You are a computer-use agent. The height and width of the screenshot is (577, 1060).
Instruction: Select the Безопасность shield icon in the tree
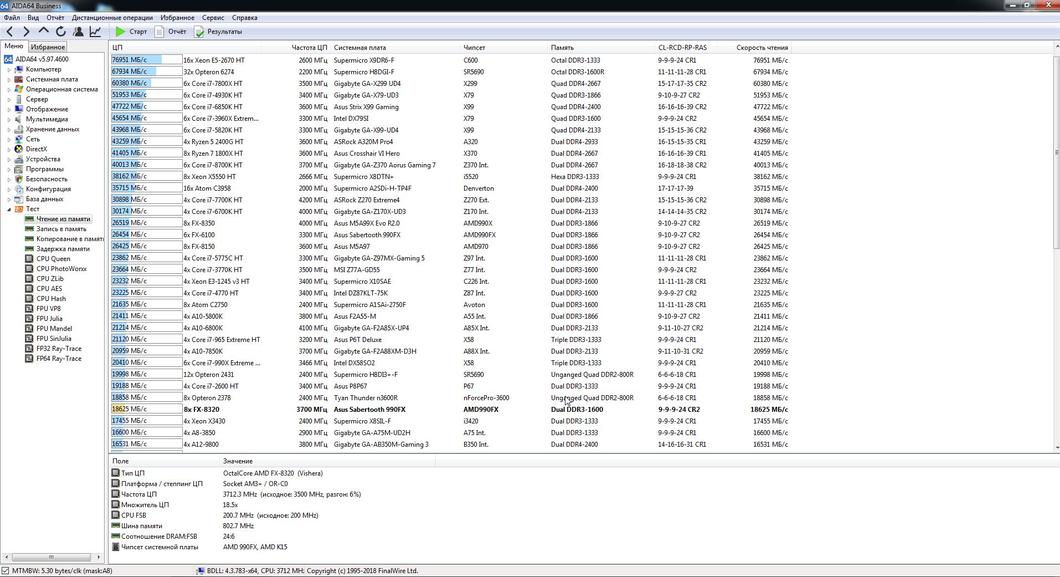pyautogui.click(x=19, y=179)
